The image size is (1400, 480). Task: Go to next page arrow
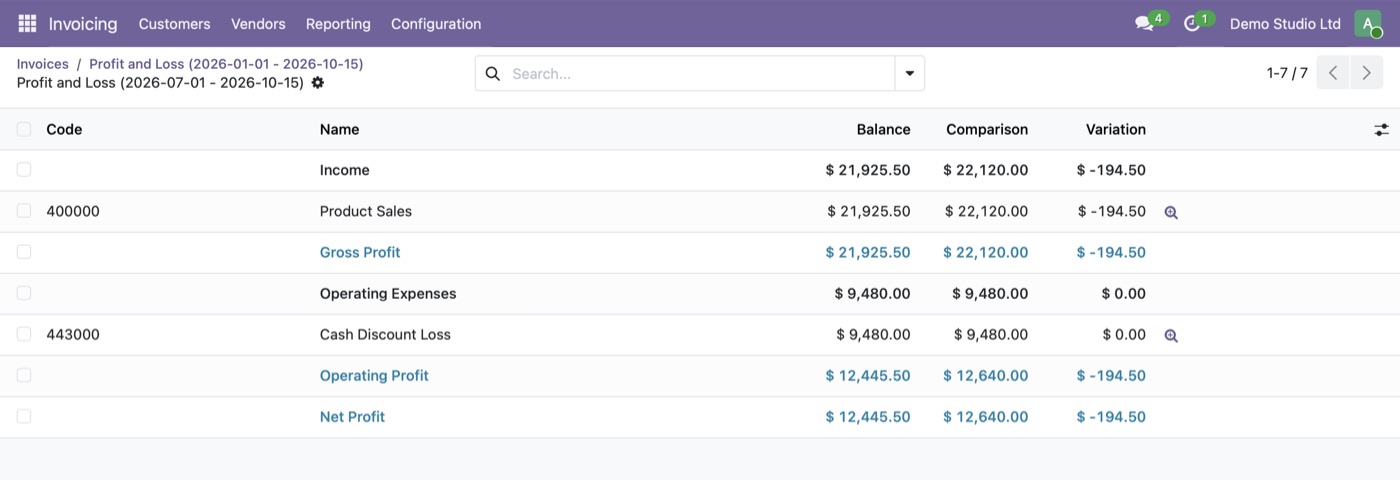(1367, 73)
